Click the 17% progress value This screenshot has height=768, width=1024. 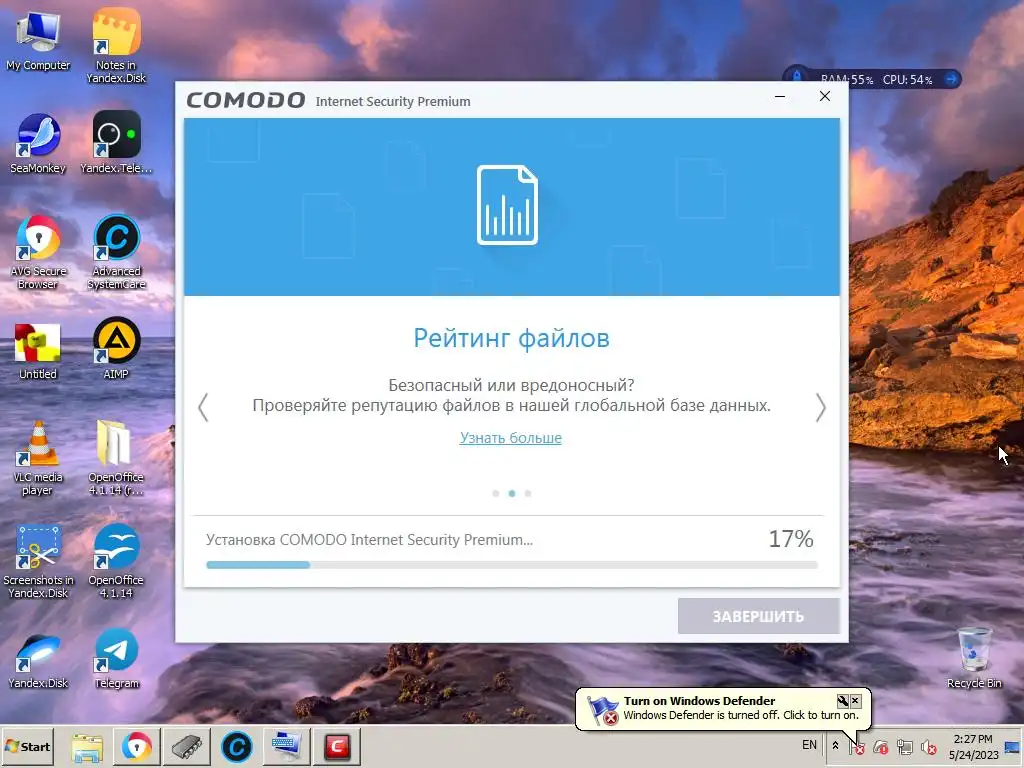coord(791,539)
